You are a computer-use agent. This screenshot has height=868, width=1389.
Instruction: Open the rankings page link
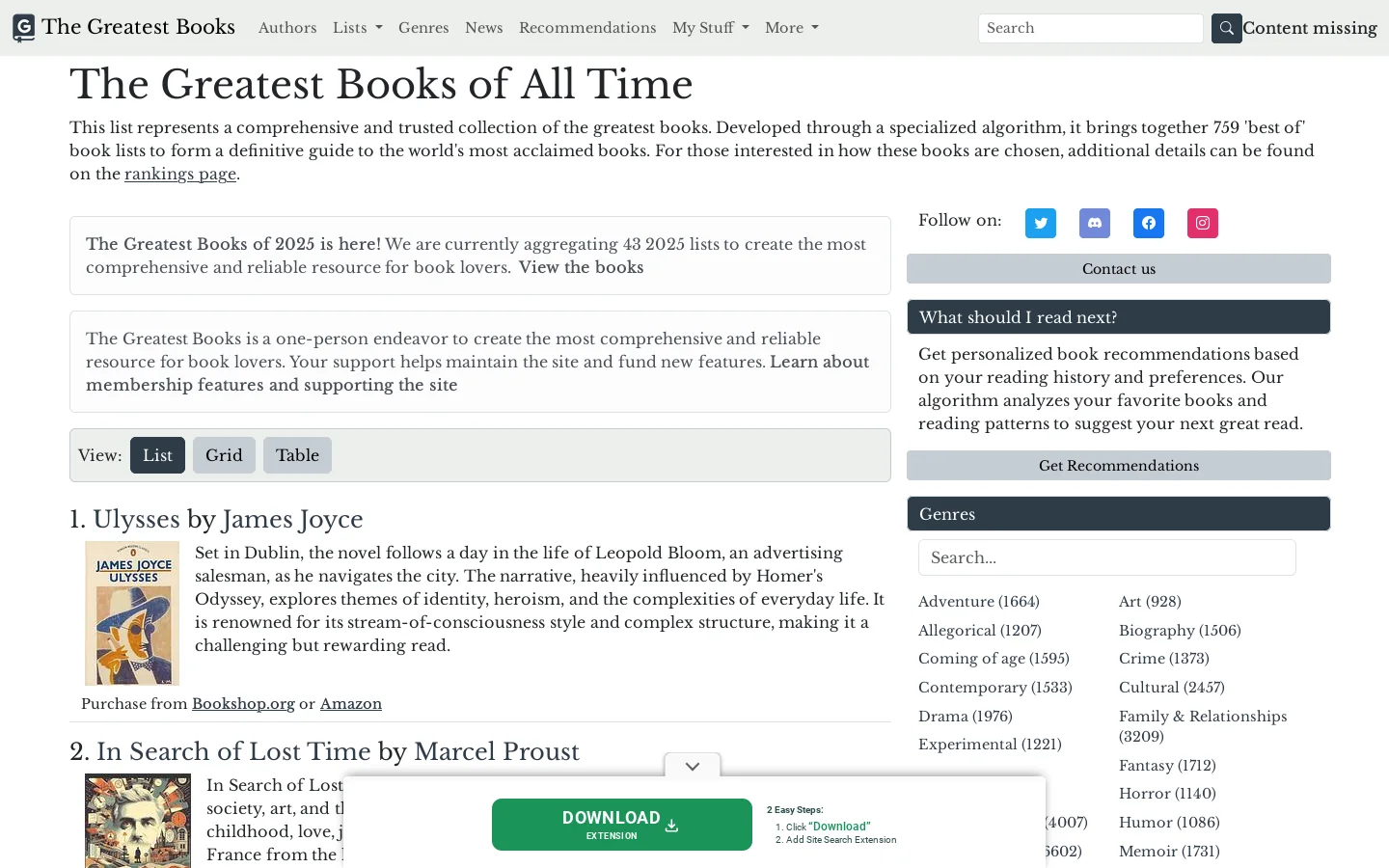click(x=180, y=174)
